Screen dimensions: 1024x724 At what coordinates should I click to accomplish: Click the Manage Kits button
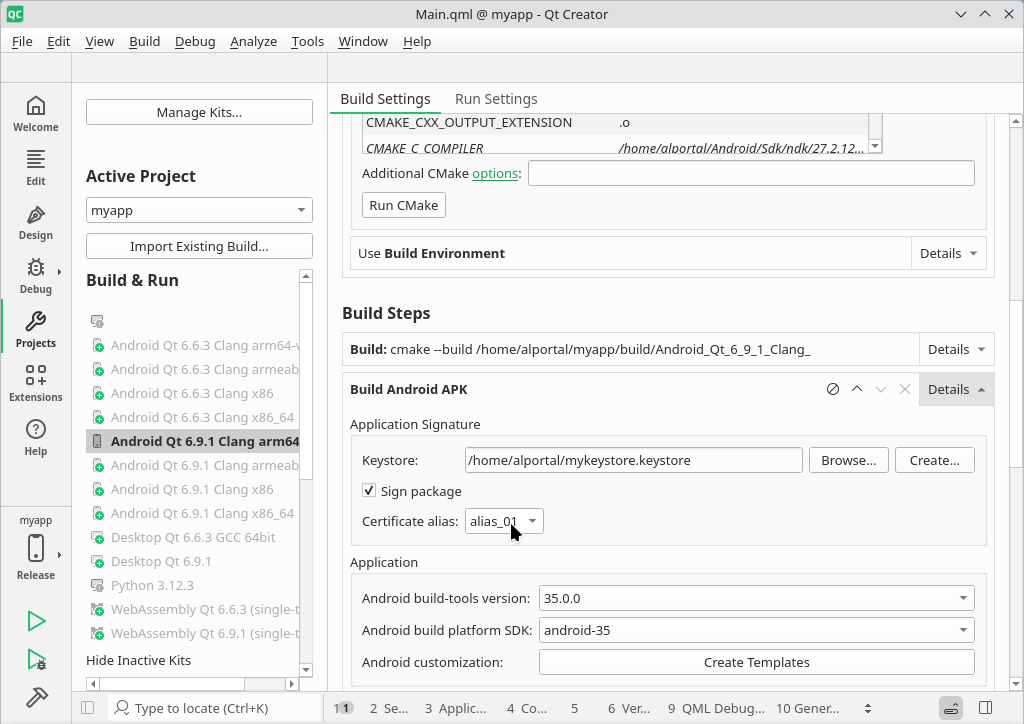click(199, 112)
